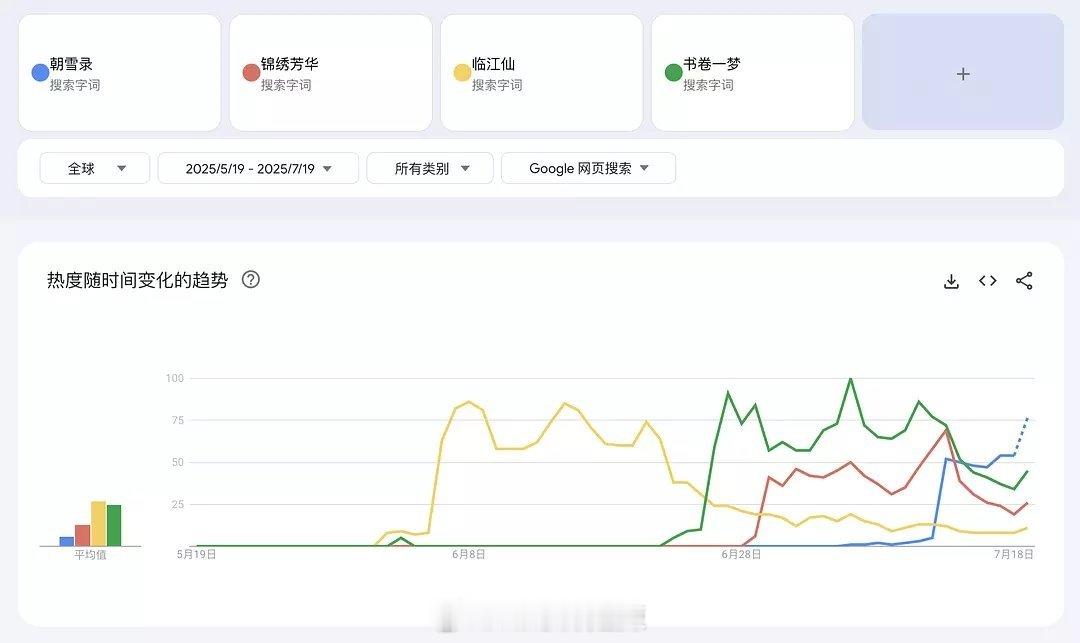Click the yellow average bar for 临江仙
The width and height of the screenshot is (1080, 643).
[98, 524]
